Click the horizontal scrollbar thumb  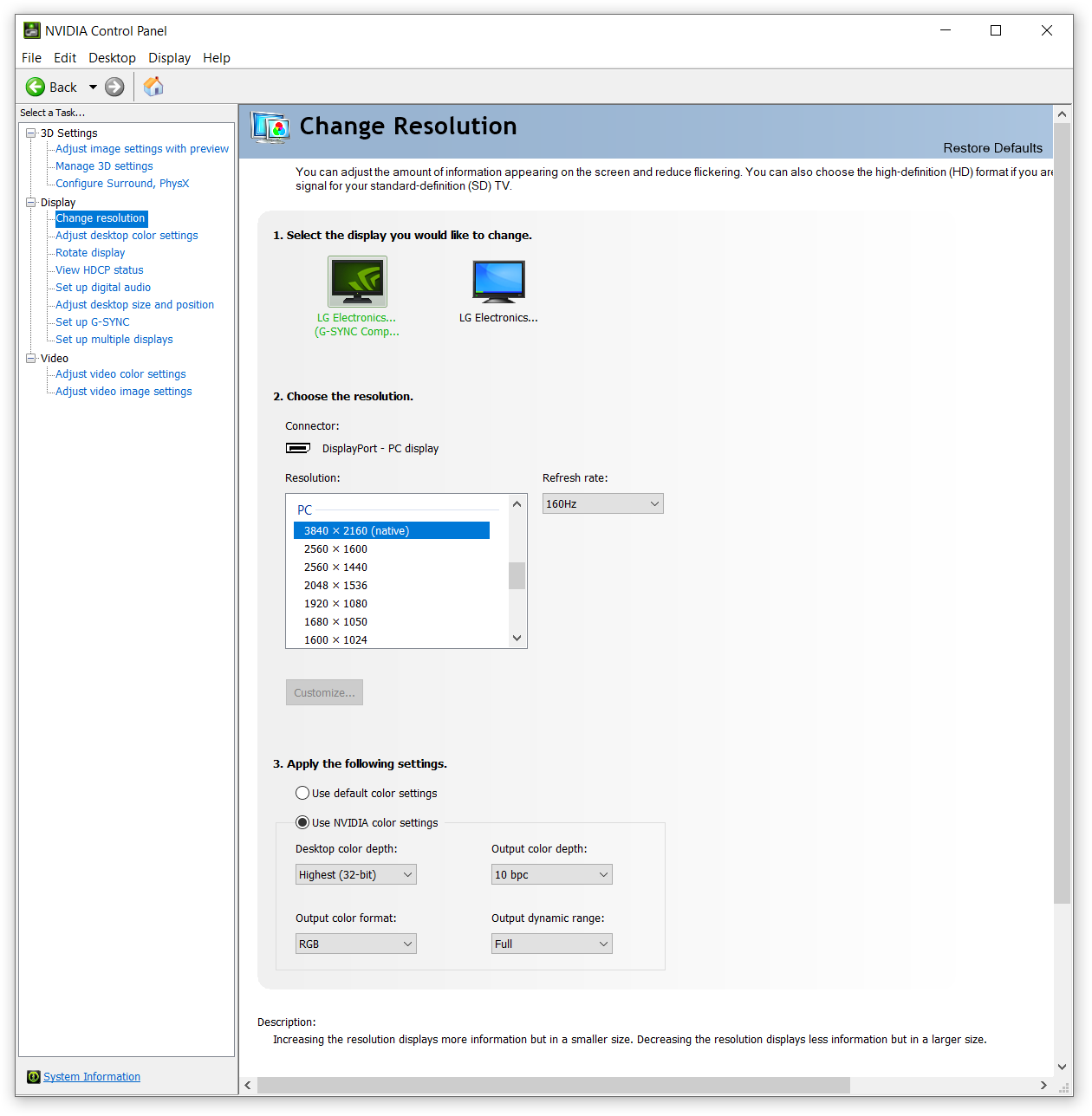pos(554,1086)
